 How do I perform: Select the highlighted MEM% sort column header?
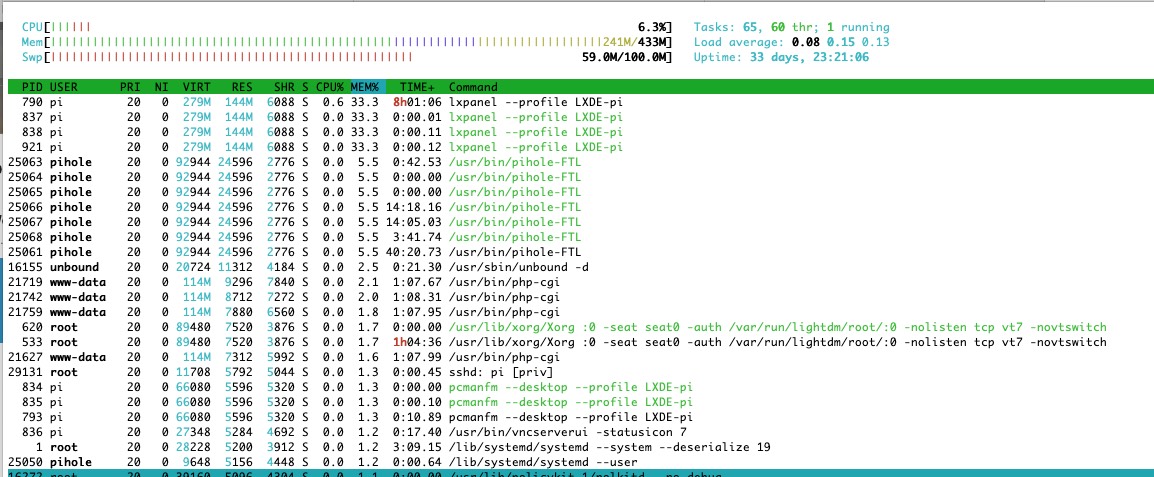(365, 87)
